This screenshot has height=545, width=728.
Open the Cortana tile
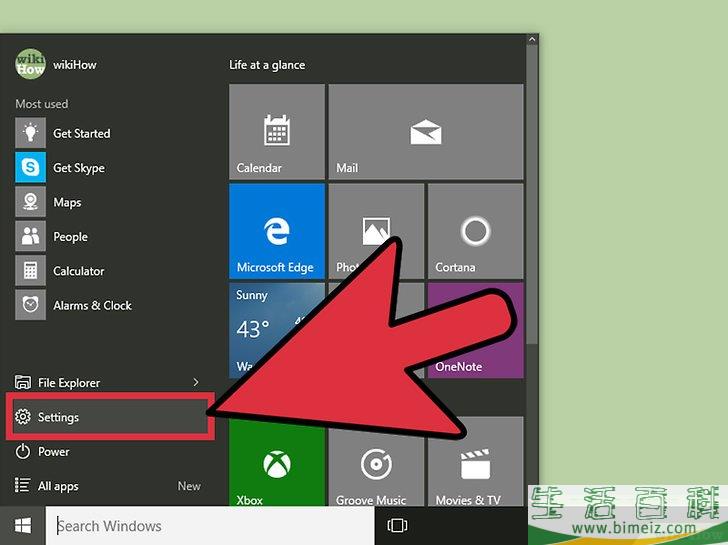[475, 231]
